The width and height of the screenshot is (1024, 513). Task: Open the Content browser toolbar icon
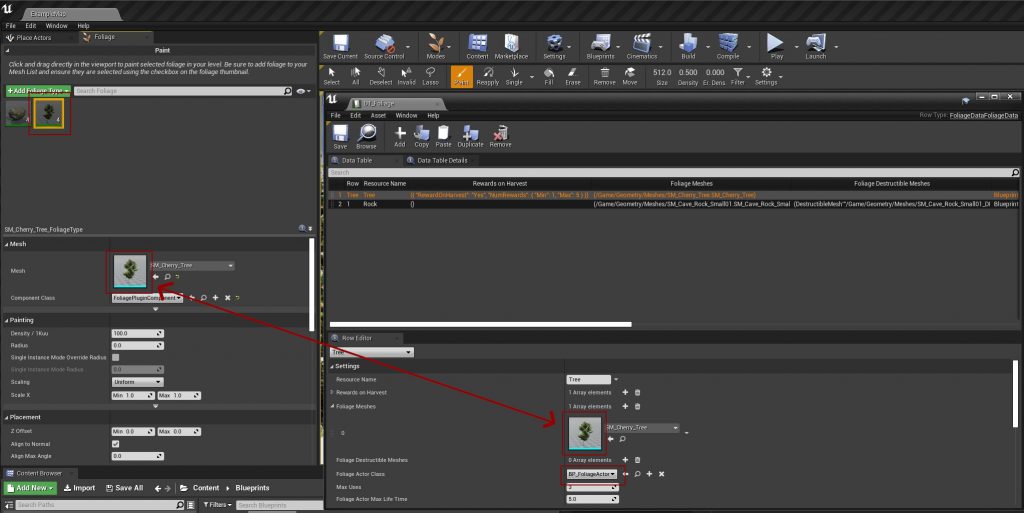coord(477,46)
